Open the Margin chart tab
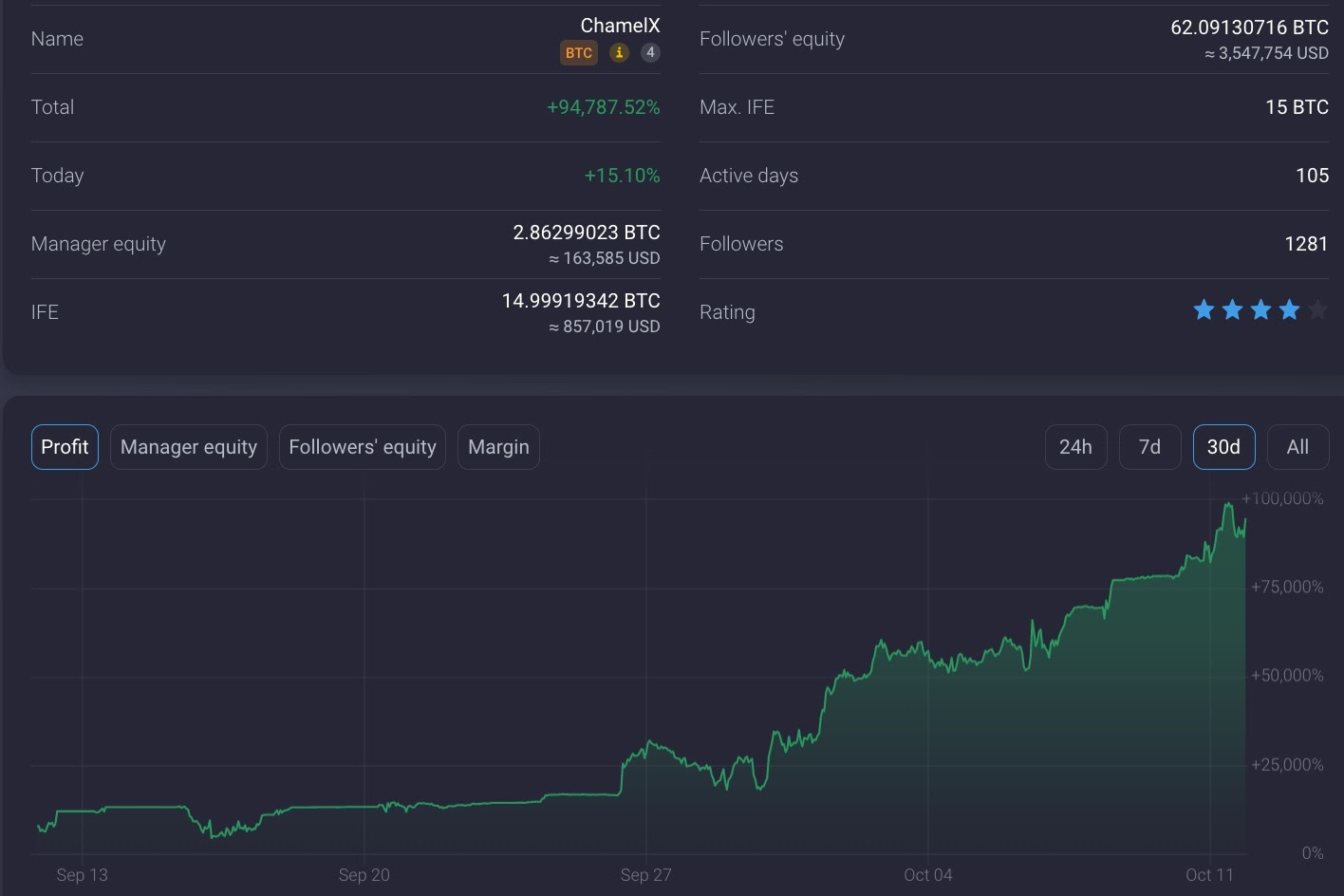The width and height of the screenshot is (1344, 896). (x=498, y=447)
